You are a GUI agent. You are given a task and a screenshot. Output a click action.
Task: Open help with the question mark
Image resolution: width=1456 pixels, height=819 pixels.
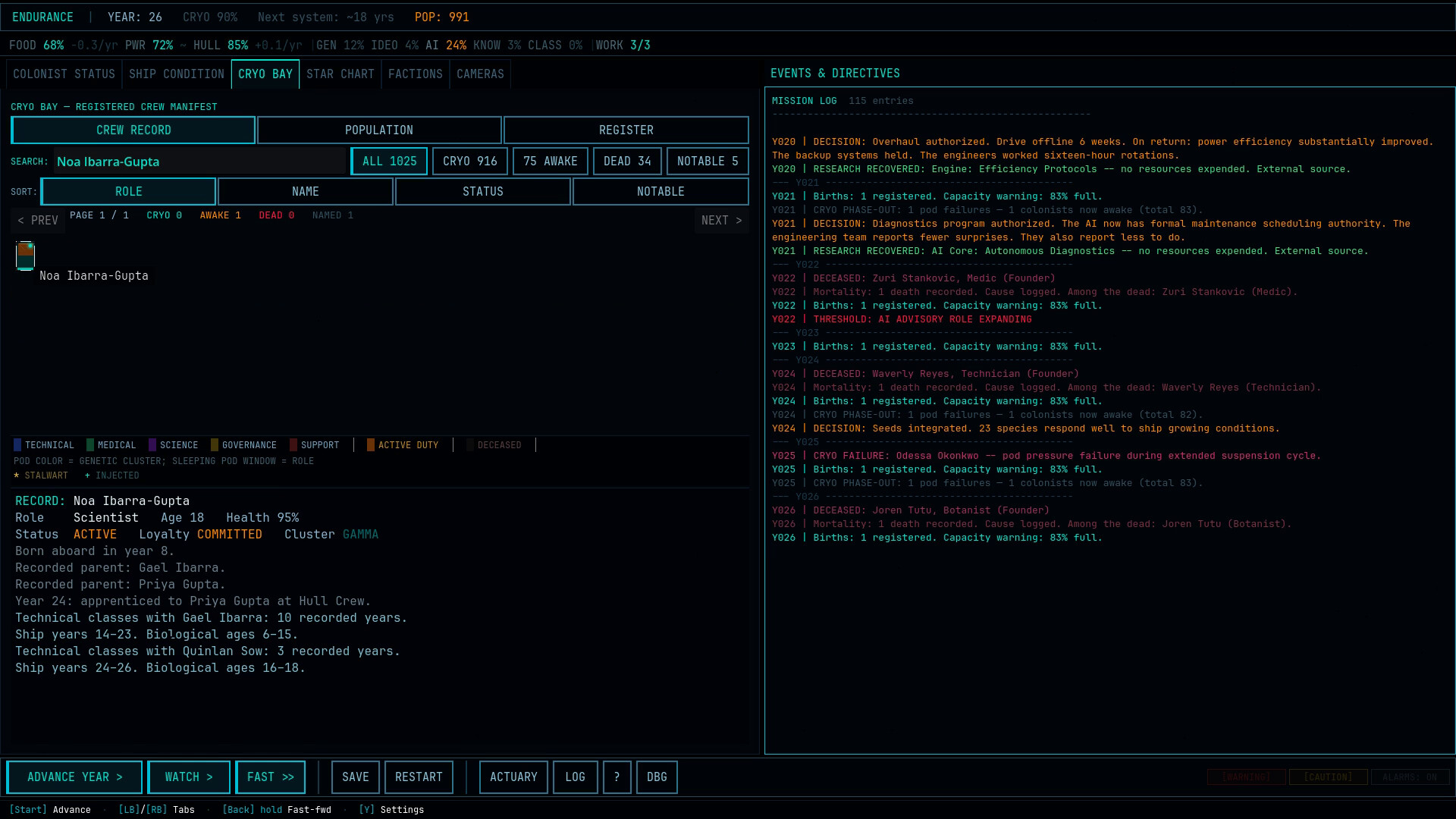(617, 777)
